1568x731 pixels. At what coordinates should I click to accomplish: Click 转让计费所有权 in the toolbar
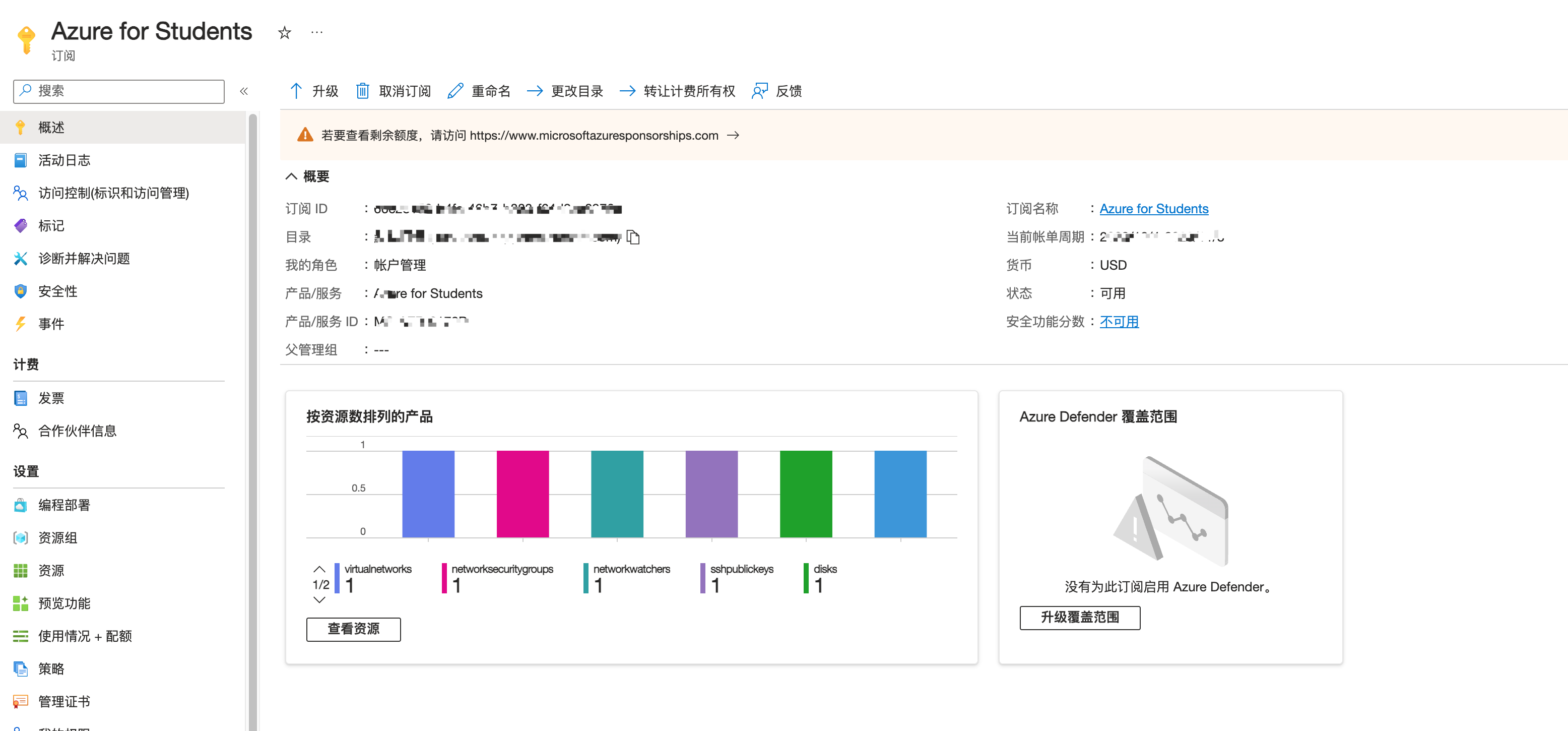[x=677, y=91]
